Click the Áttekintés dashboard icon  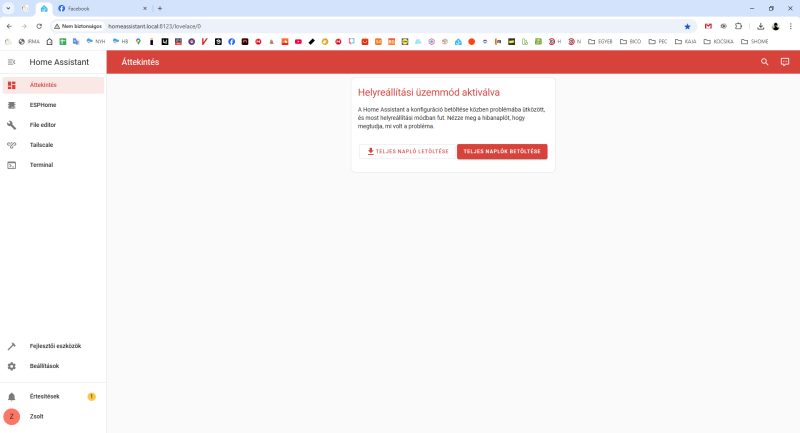click(12, 85)
